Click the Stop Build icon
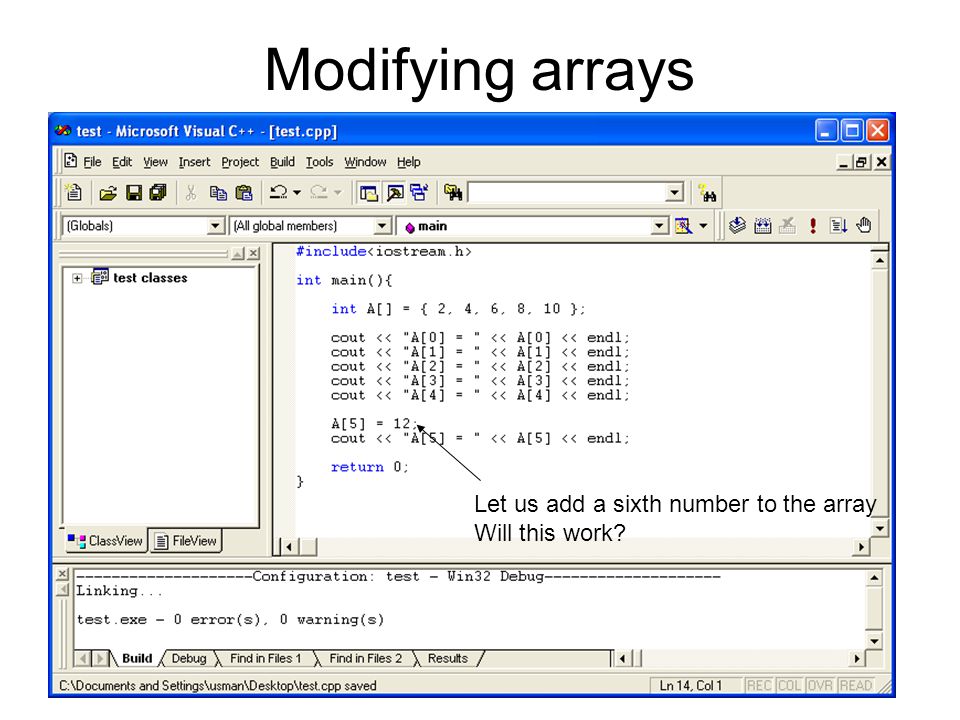The image size is (960, 720). (787, 226)
